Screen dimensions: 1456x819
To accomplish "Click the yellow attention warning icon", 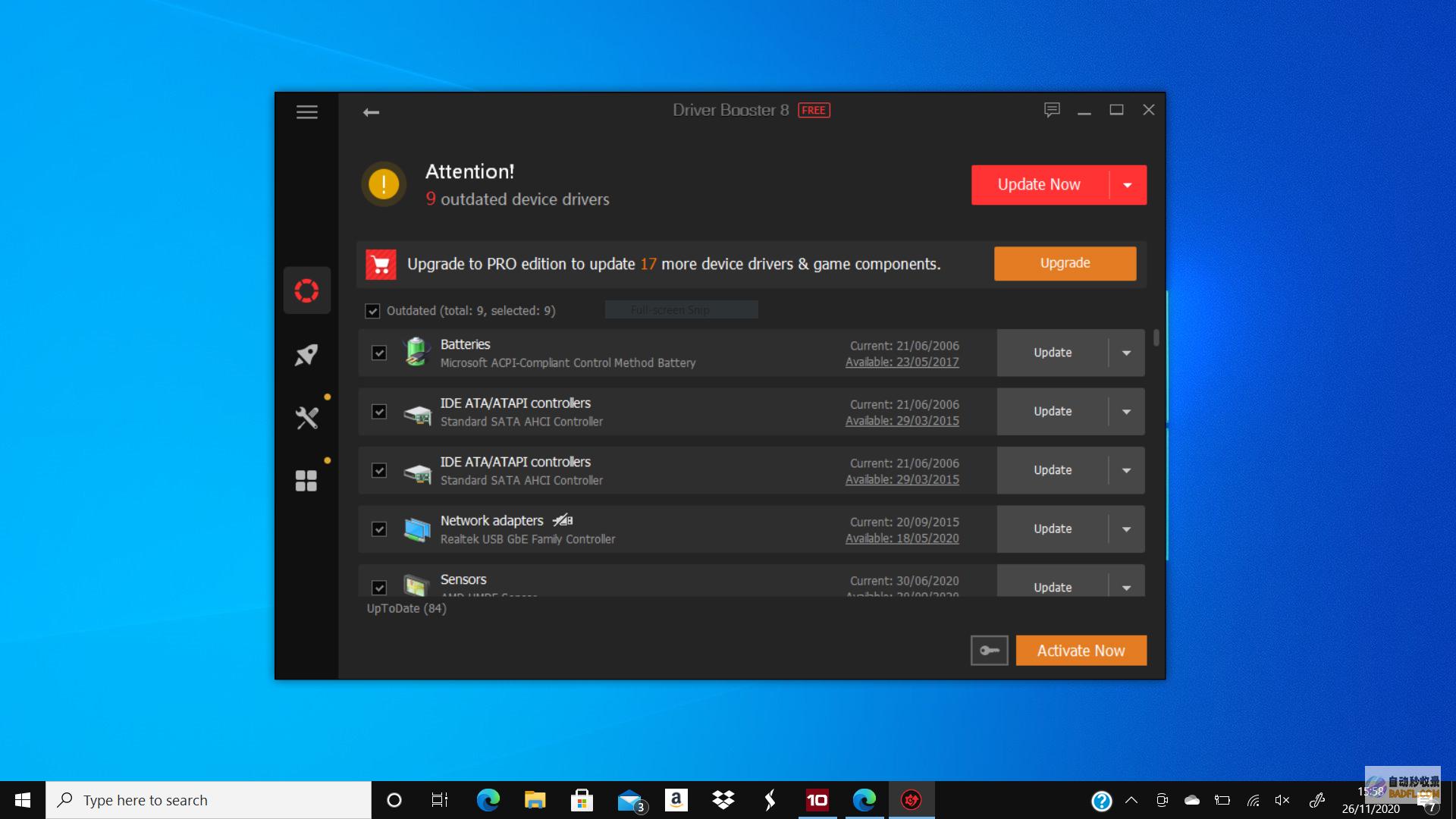I will (384, 184).
